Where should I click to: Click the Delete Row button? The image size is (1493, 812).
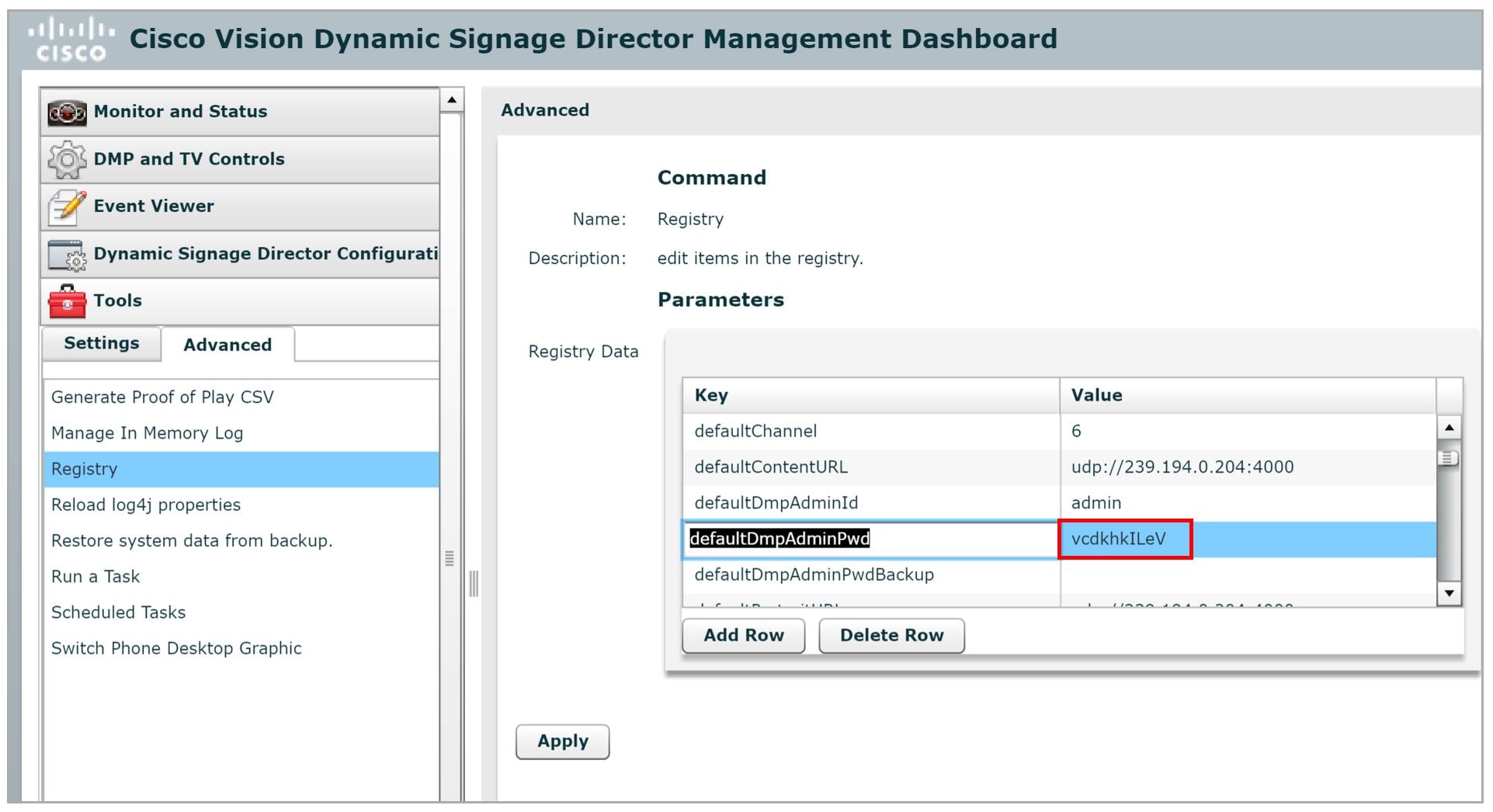pos(891,636)
